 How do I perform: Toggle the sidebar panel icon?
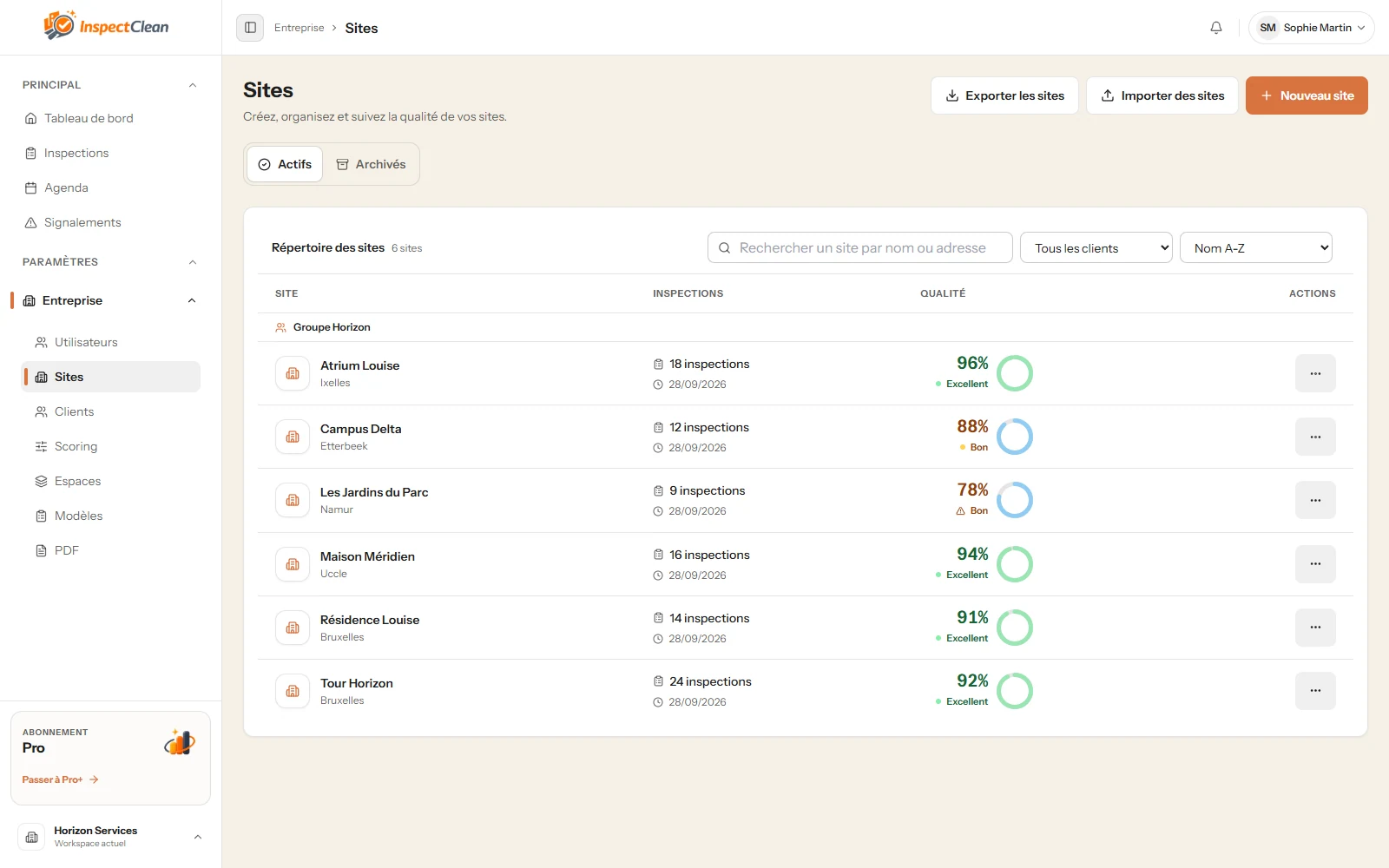250,28
